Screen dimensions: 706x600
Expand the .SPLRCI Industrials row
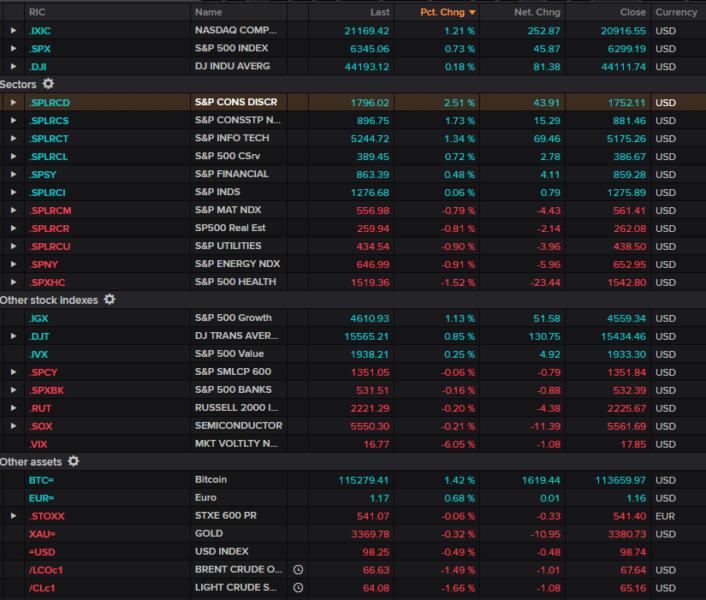coord(14,193)
